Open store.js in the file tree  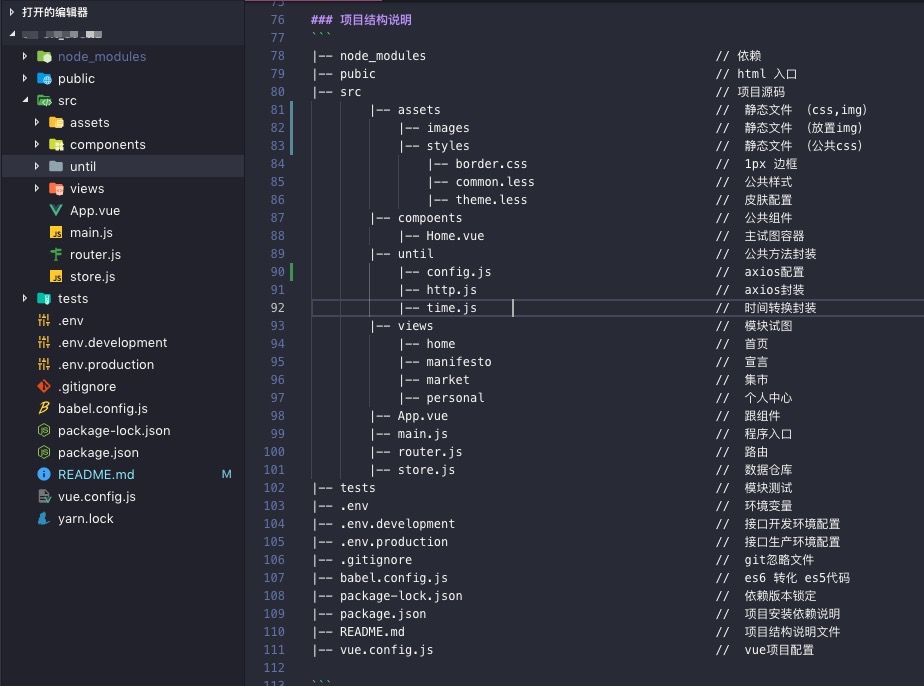pos(93,276)
